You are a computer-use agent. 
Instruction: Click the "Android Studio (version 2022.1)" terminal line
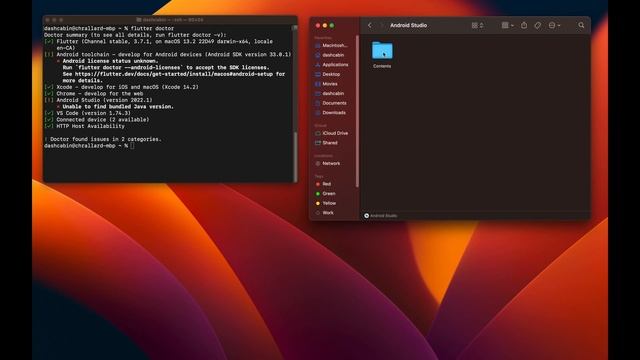coord(104,100)
